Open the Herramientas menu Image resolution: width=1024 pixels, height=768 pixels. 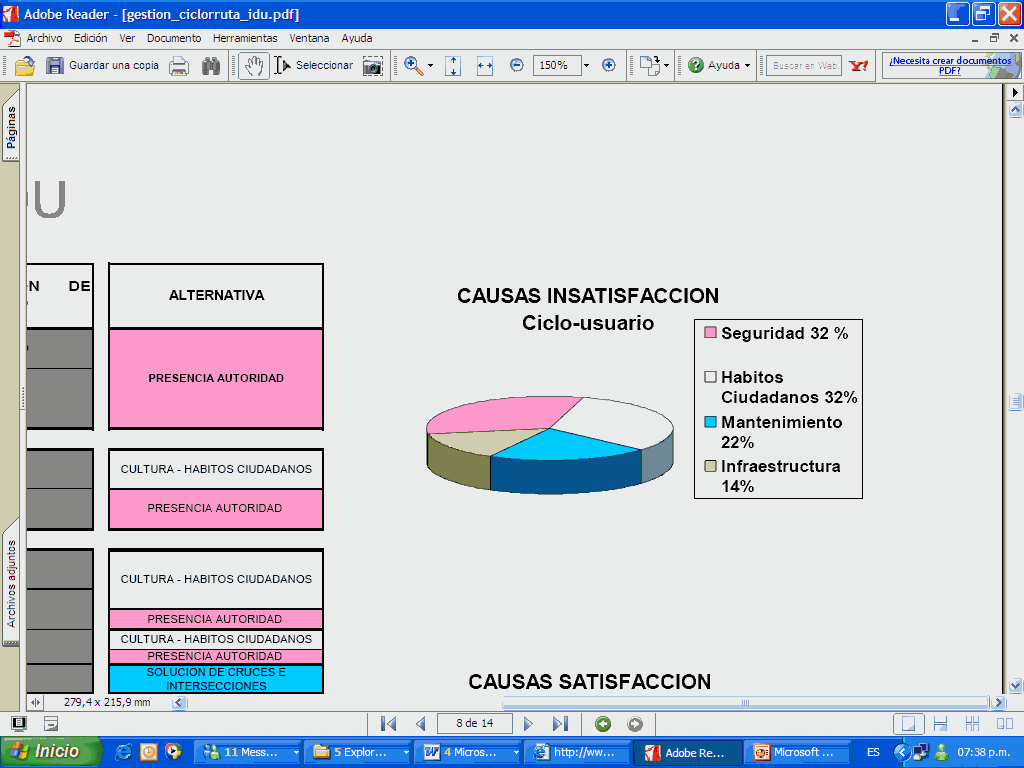245,38
